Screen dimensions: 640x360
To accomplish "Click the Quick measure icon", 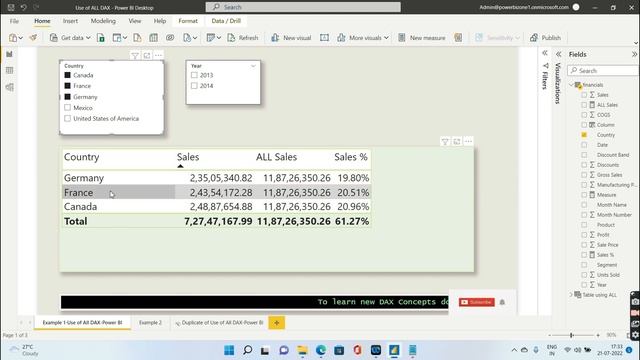I will click(458, 38).
